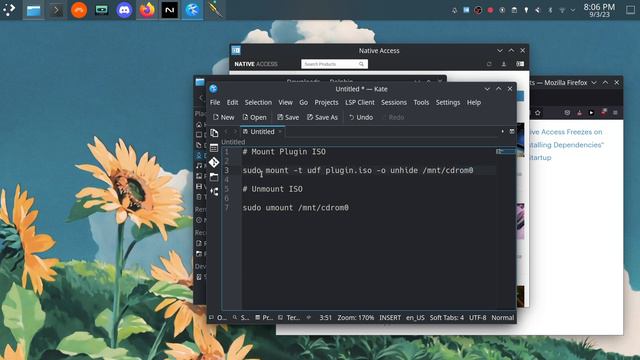The width and height of the screenshot is (640, 360).
Task: Click the tab-list quick open arrow in Kate
Action: click(x=502, y=131)
